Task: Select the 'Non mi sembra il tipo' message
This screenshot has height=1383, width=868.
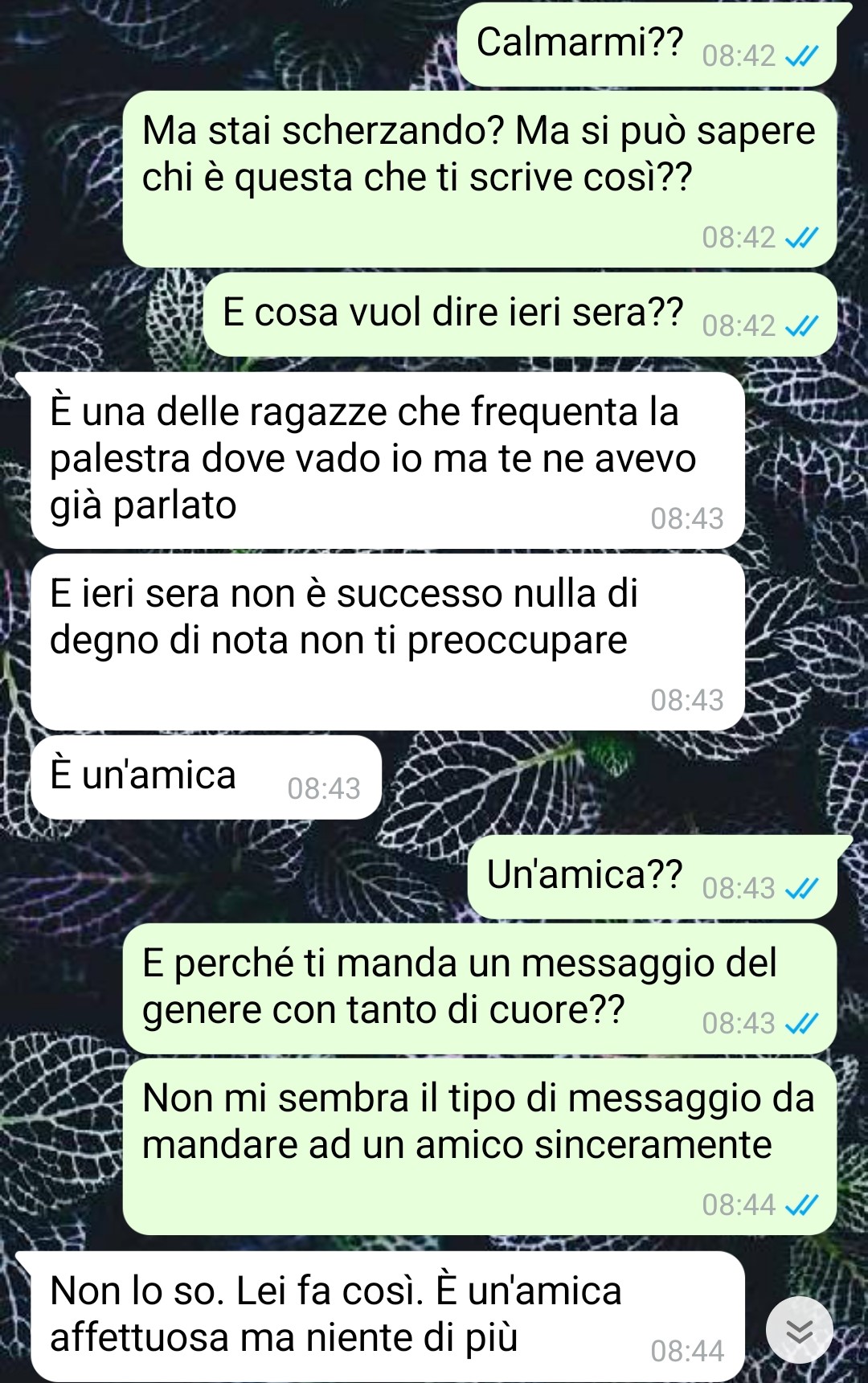Action: pos(480,1147)
